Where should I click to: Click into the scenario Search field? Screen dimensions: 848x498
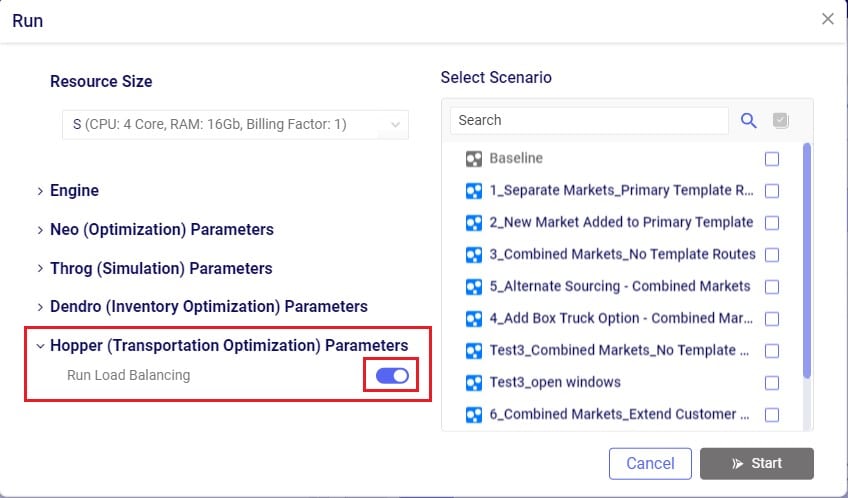(x=588, y=121)
